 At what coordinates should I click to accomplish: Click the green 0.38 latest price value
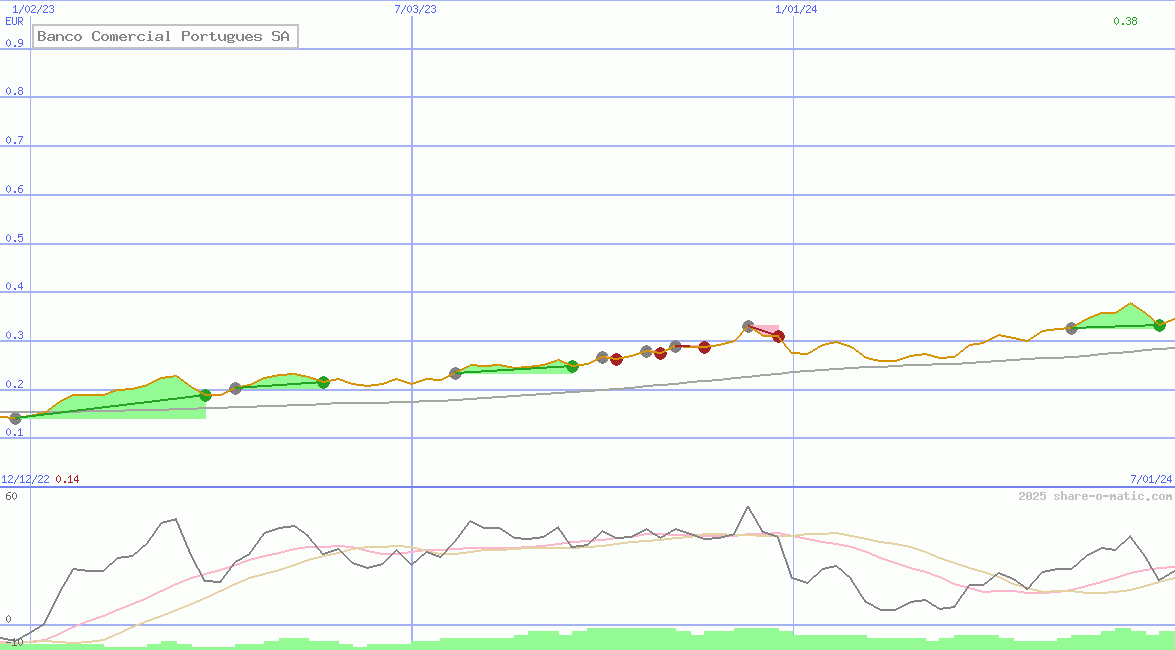1125,21
